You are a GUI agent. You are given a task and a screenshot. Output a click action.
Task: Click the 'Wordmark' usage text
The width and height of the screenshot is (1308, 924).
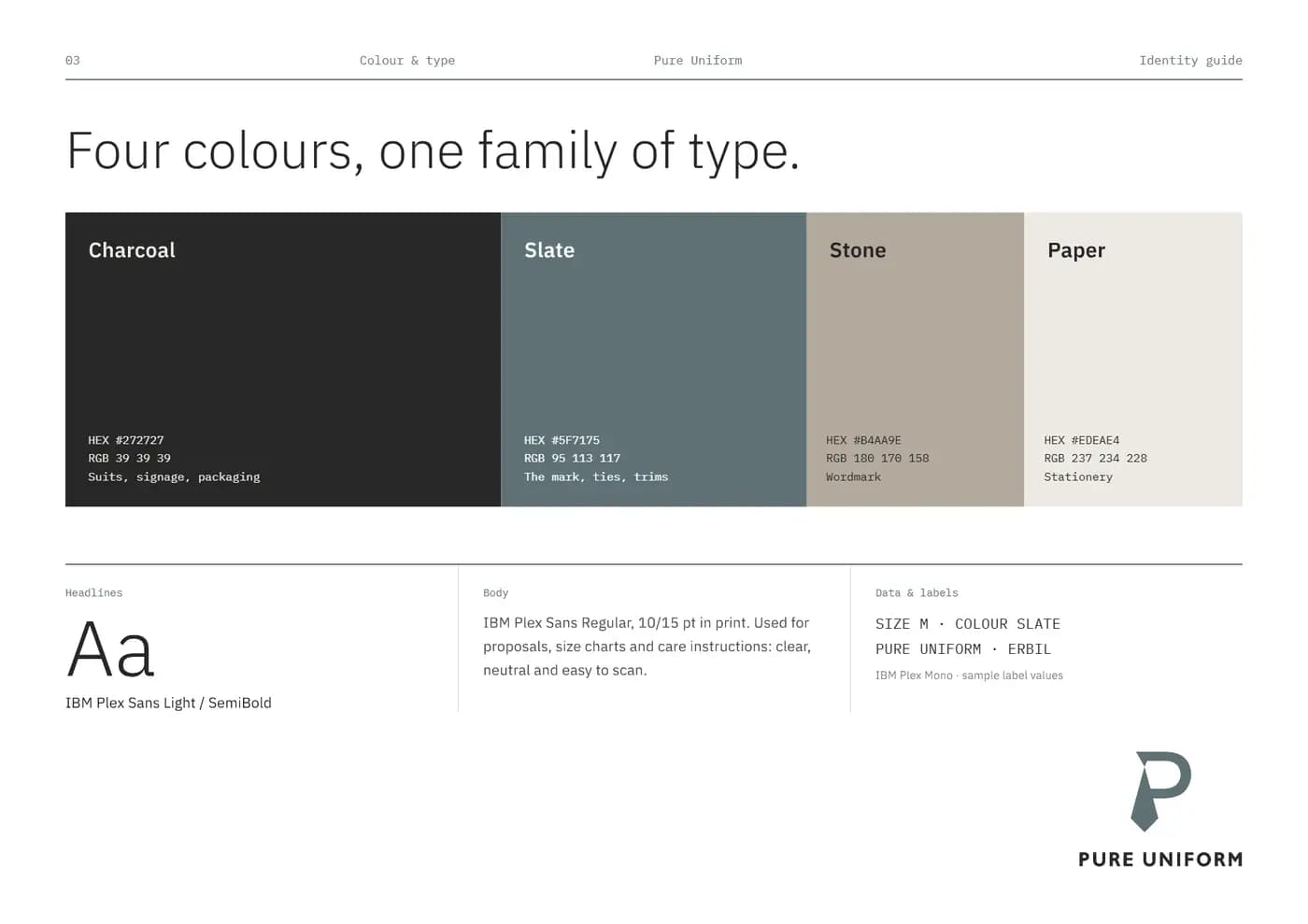click(854, 476)
